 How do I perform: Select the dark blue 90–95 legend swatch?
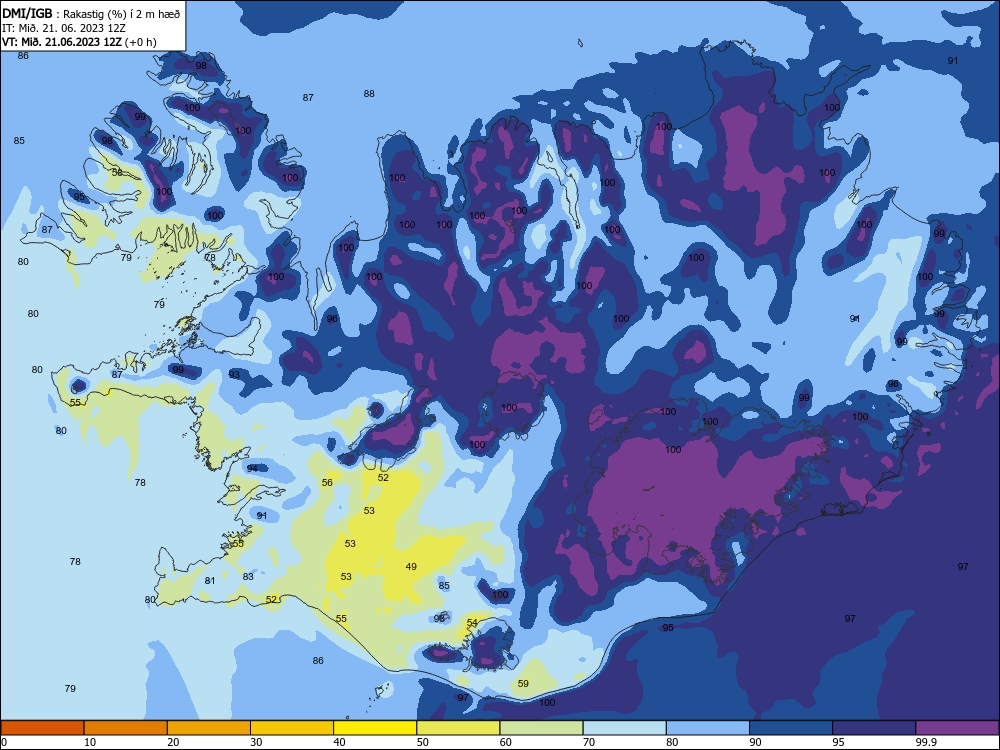[x=791, y=728]
